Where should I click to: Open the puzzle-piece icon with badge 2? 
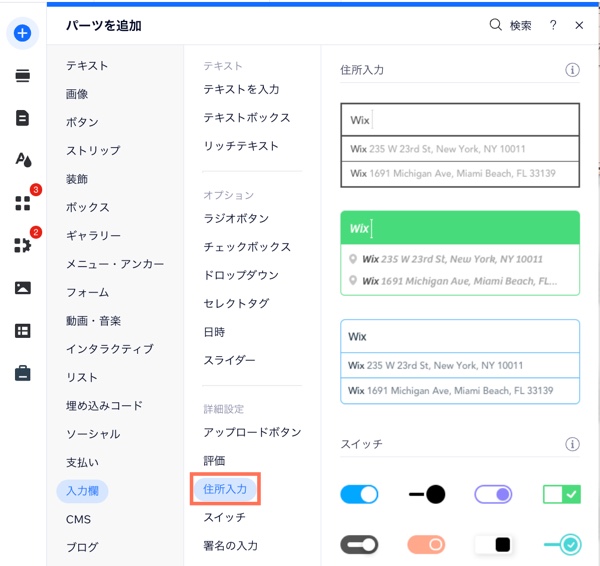[x=23, y=245]
